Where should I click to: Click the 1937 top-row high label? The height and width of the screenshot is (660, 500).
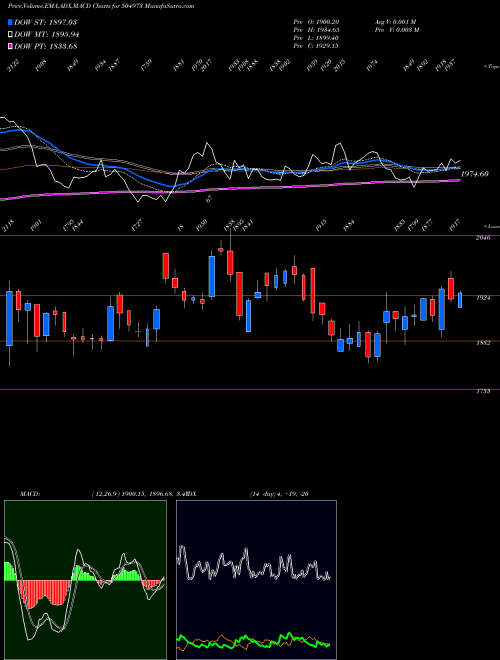451,66
